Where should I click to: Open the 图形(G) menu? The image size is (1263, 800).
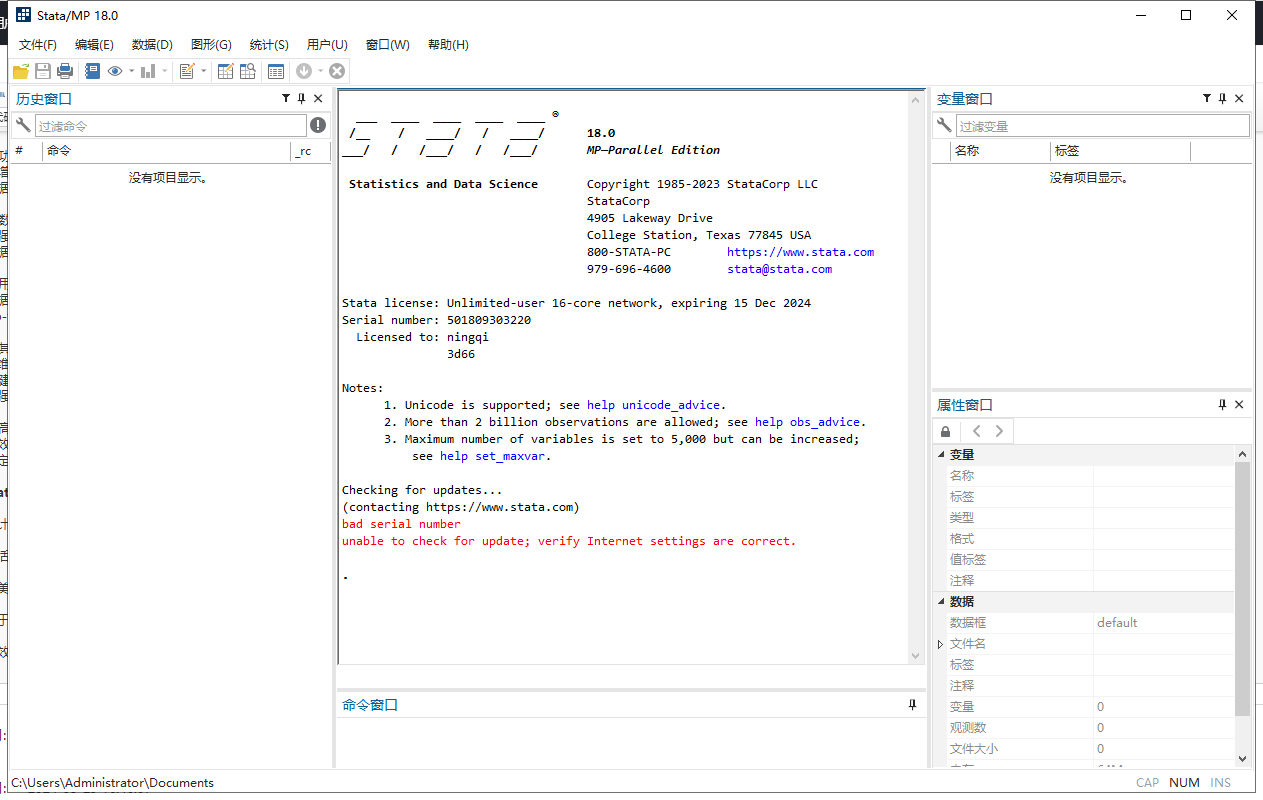pos(211,44)
